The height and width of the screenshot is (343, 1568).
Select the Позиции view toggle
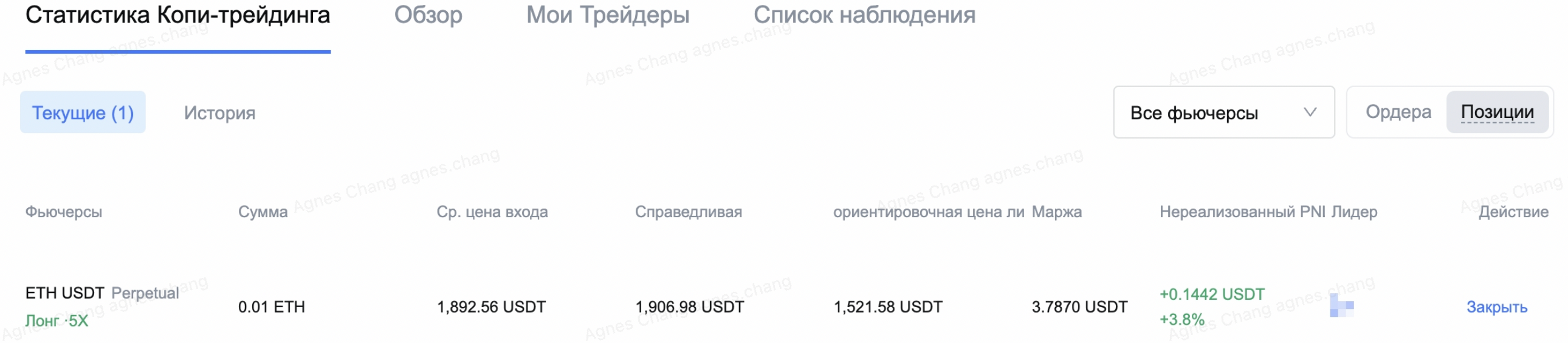[x=1497, y=112]
